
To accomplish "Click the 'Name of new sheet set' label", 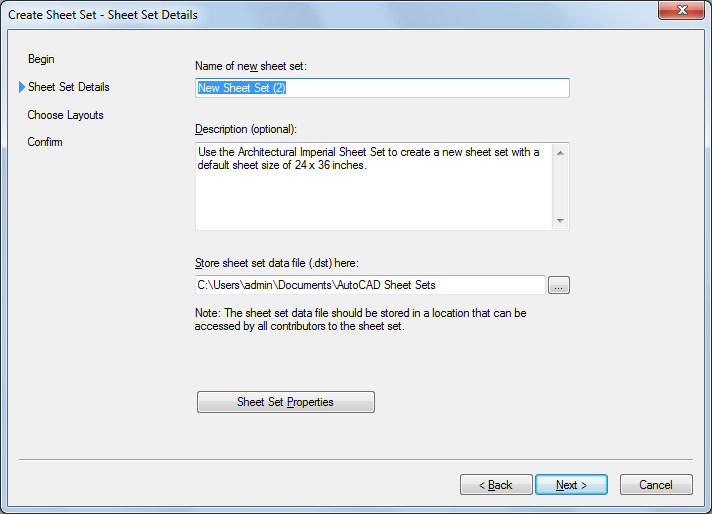I will [x=250, y=66].
